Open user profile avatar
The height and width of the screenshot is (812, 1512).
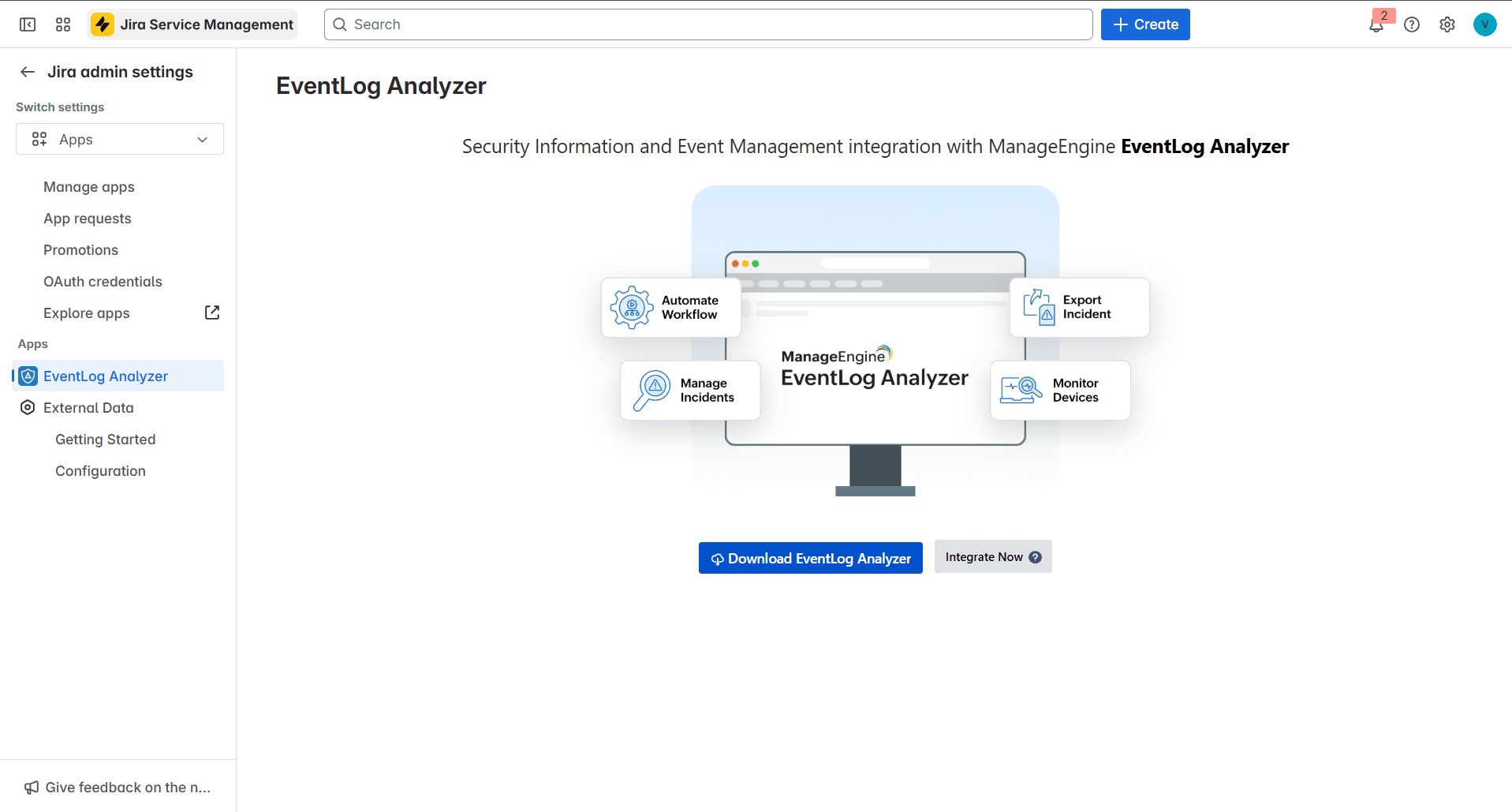click(x=1484, y=24)
